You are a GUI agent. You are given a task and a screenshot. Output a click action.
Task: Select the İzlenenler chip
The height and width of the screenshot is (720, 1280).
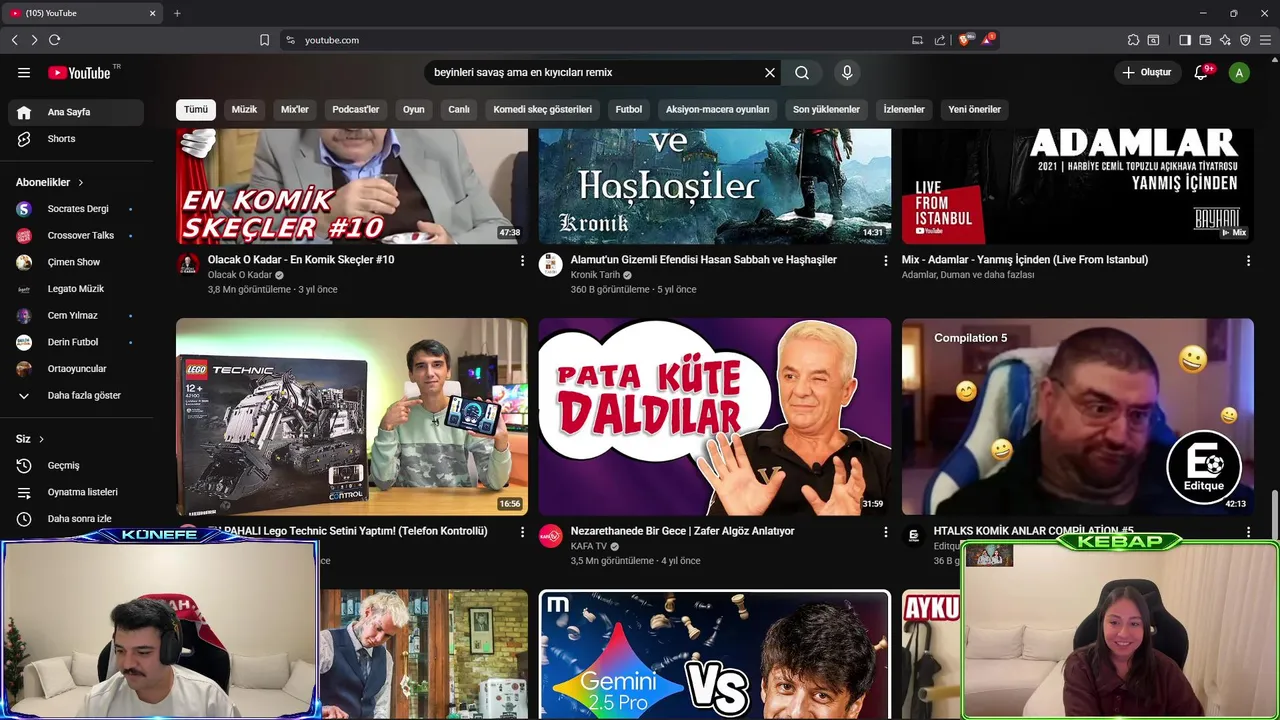coord(904,109)
